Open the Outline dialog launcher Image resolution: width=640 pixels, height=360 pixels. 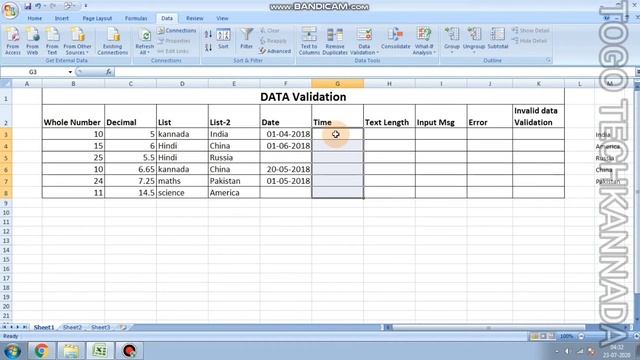coord(548,60)
